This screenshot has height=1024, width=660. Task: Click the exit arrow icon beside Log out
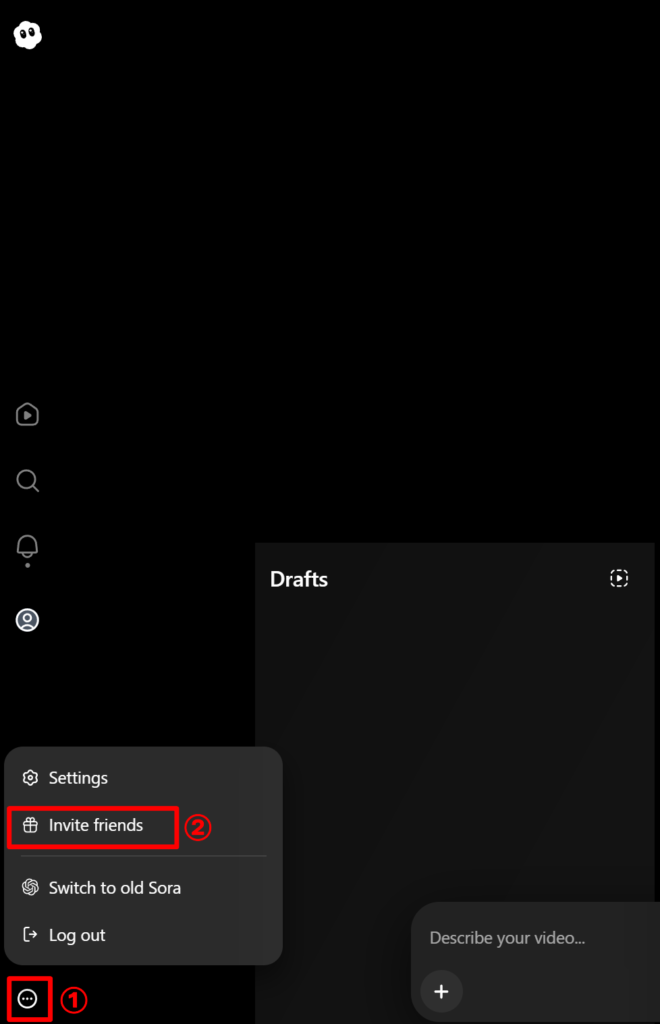[30, 935]
